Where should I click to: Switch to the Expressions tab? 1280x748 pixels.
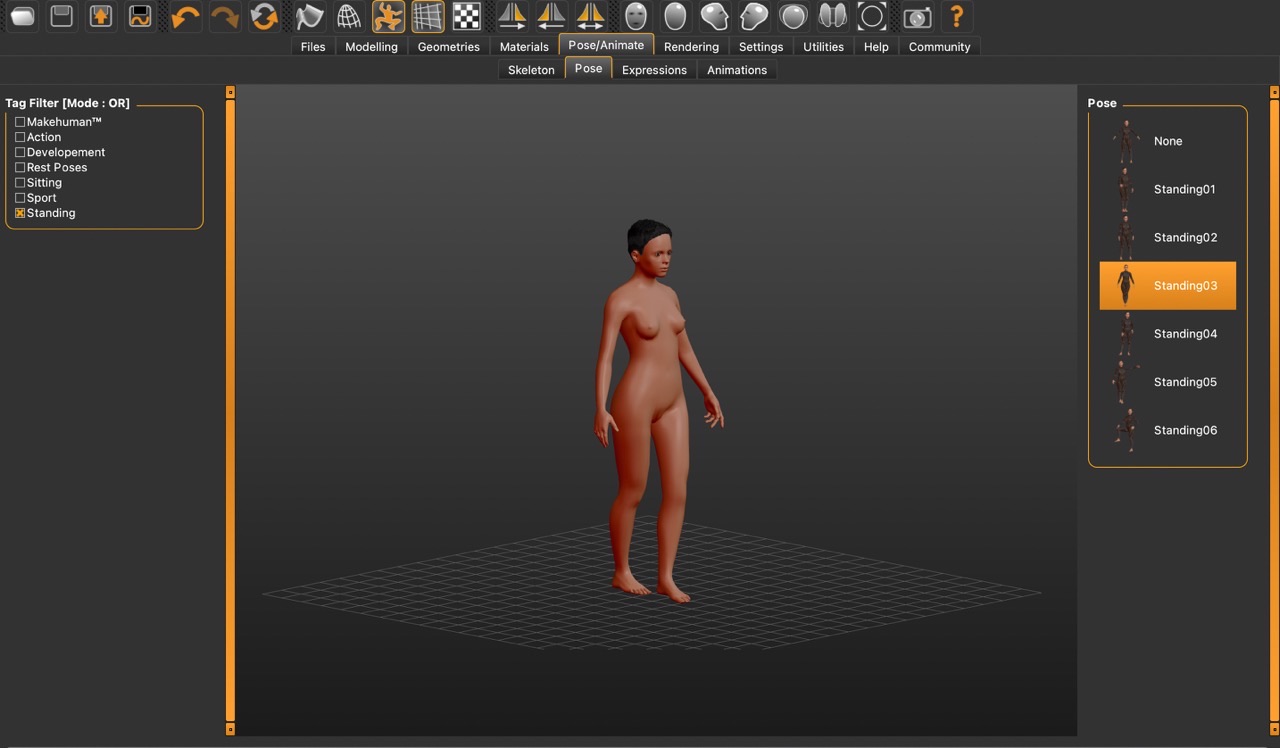[x=654, y=70]
